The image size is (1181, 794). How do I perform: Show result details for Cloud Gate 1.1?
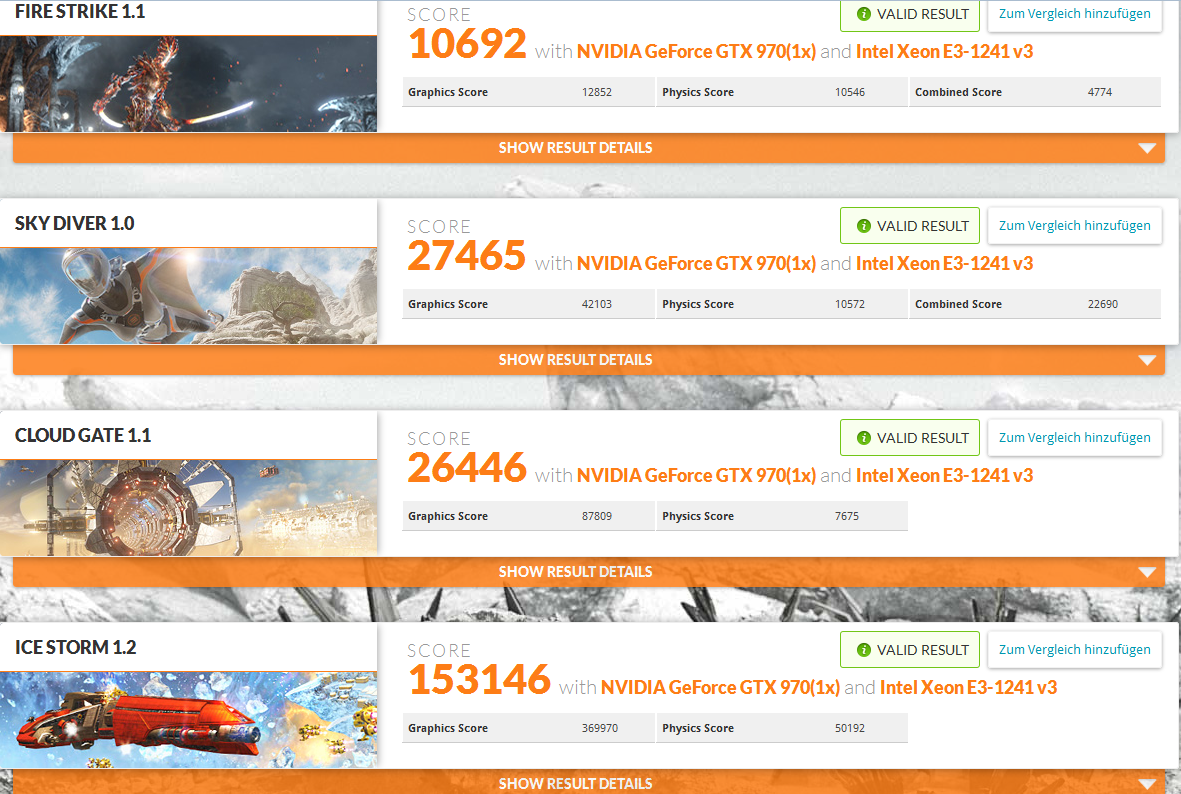pyautogui.click(x=589, y=572)
